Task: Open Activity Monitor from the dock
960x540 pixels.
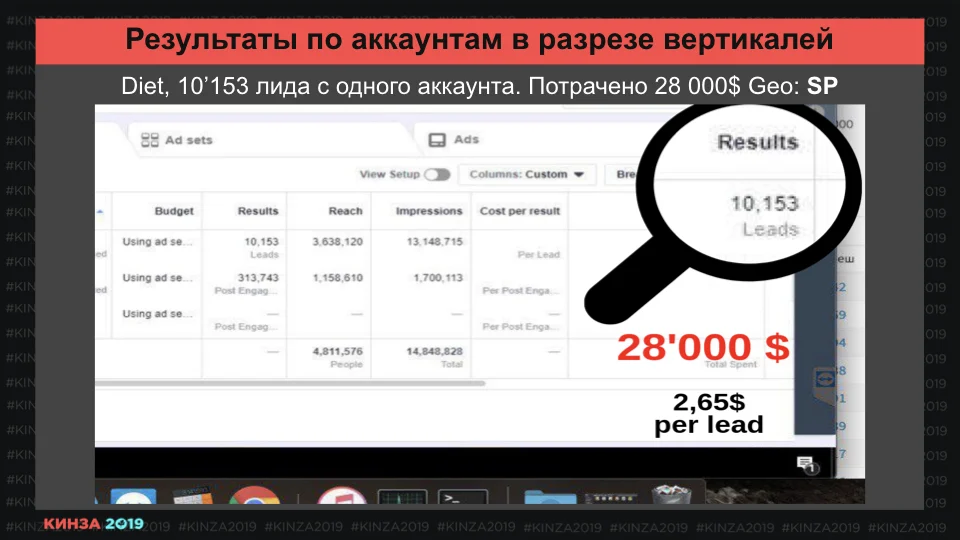Action: click(402, 497)
